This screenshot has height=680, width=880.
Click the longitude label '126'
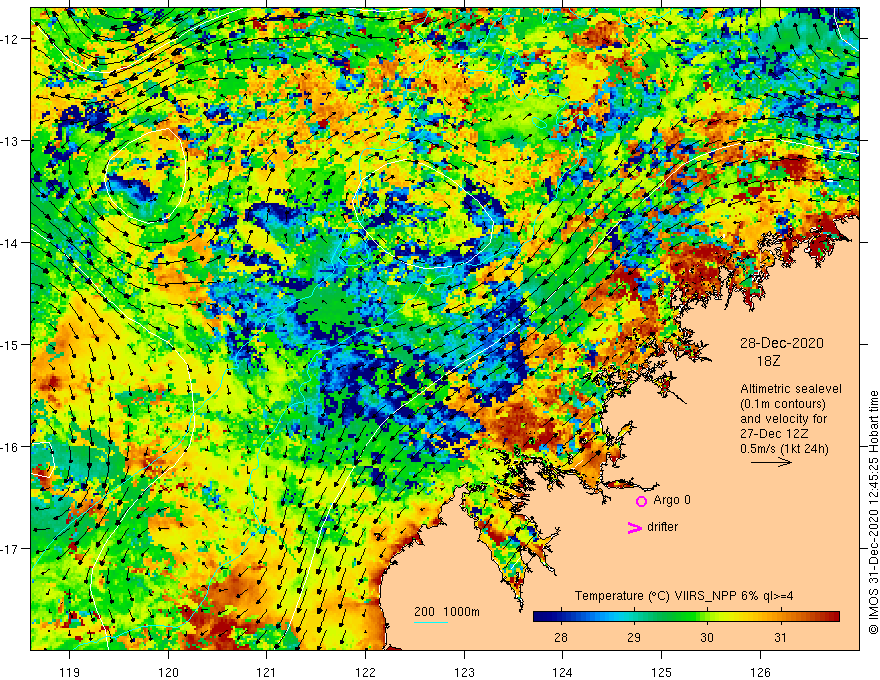tap(760, 672)
